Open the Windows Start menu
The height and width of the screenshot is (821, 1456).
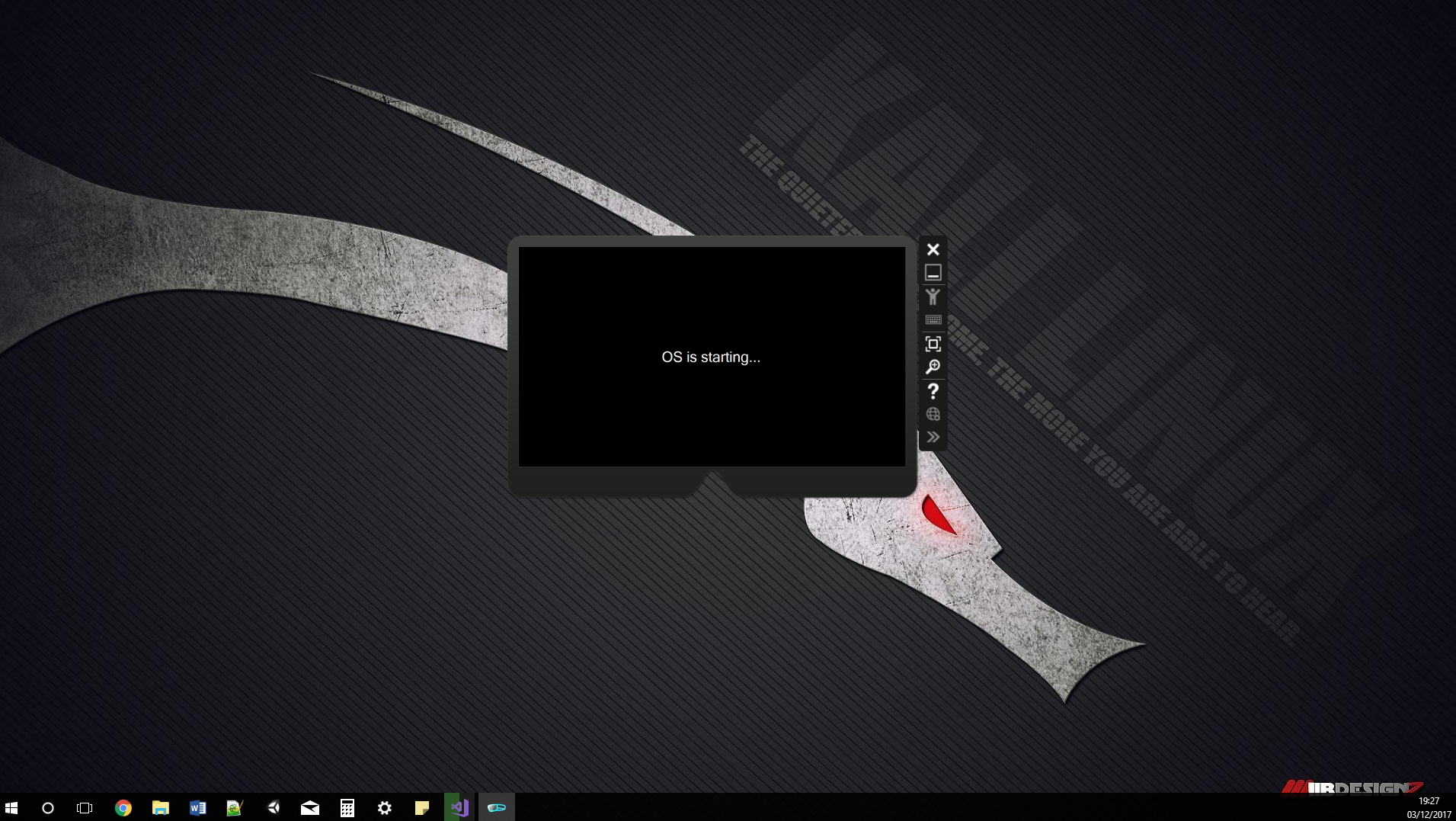click(11, 807)
